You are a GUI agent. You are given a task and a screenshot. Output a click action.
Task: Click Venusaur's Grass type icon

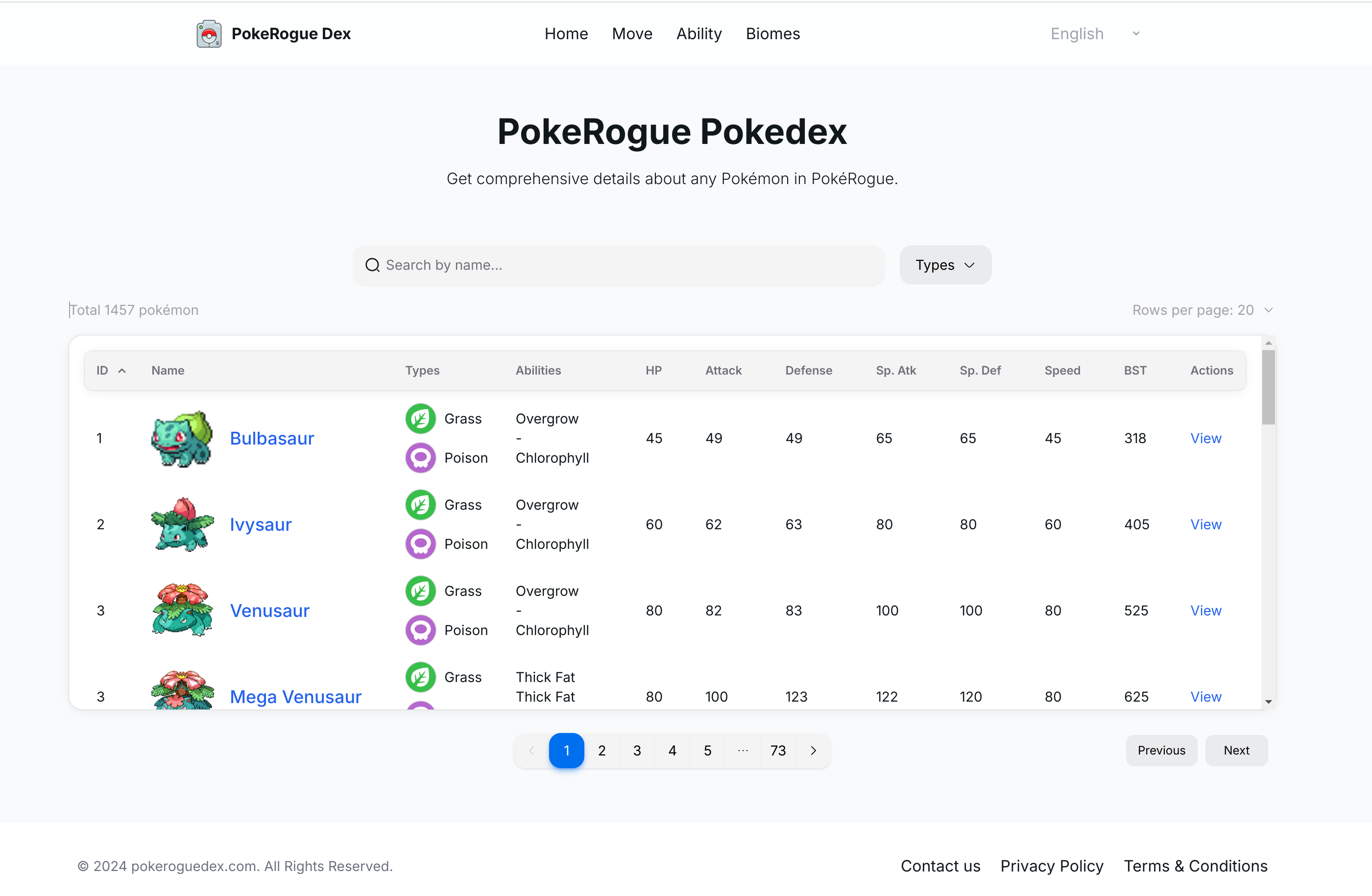pyautogui.click(x=420, y=591)
